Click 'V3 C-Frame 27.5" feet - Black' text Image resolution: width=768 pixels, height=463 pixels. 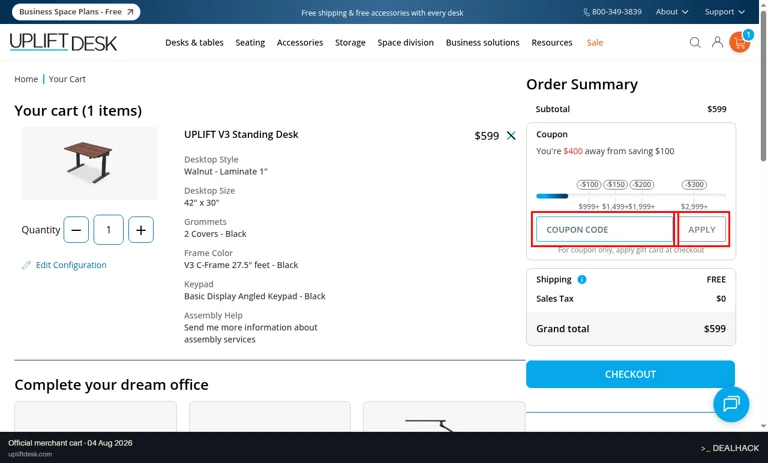click(x=241, y=265)
